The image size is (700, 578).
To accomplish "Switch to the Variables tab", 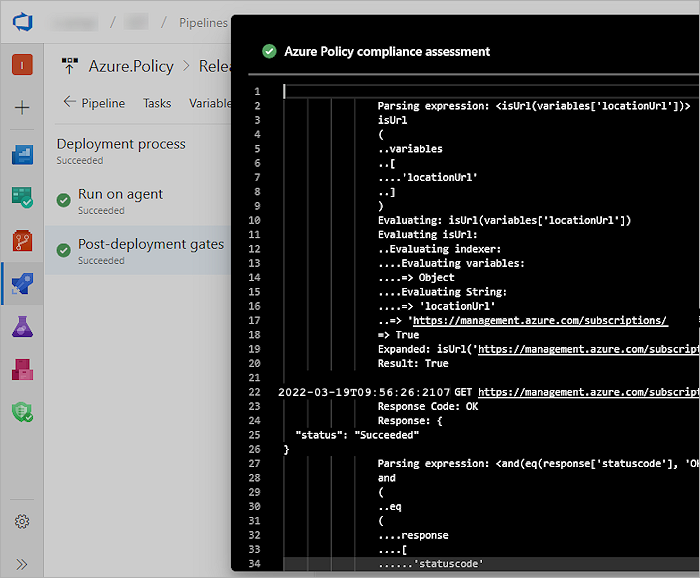I will pyautogui.click(x=210, y=102).
